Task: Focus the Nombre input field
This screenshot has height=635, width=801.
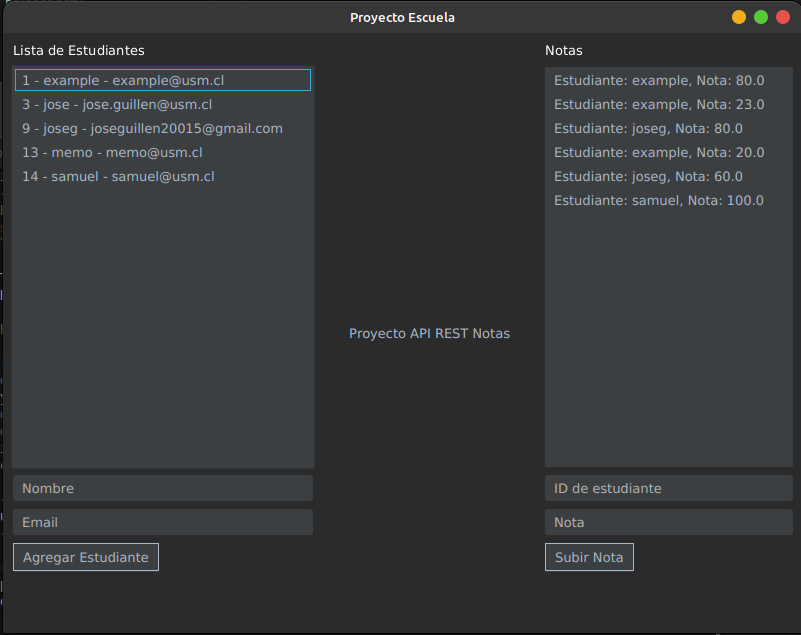Action: click(x=163, y=488)
